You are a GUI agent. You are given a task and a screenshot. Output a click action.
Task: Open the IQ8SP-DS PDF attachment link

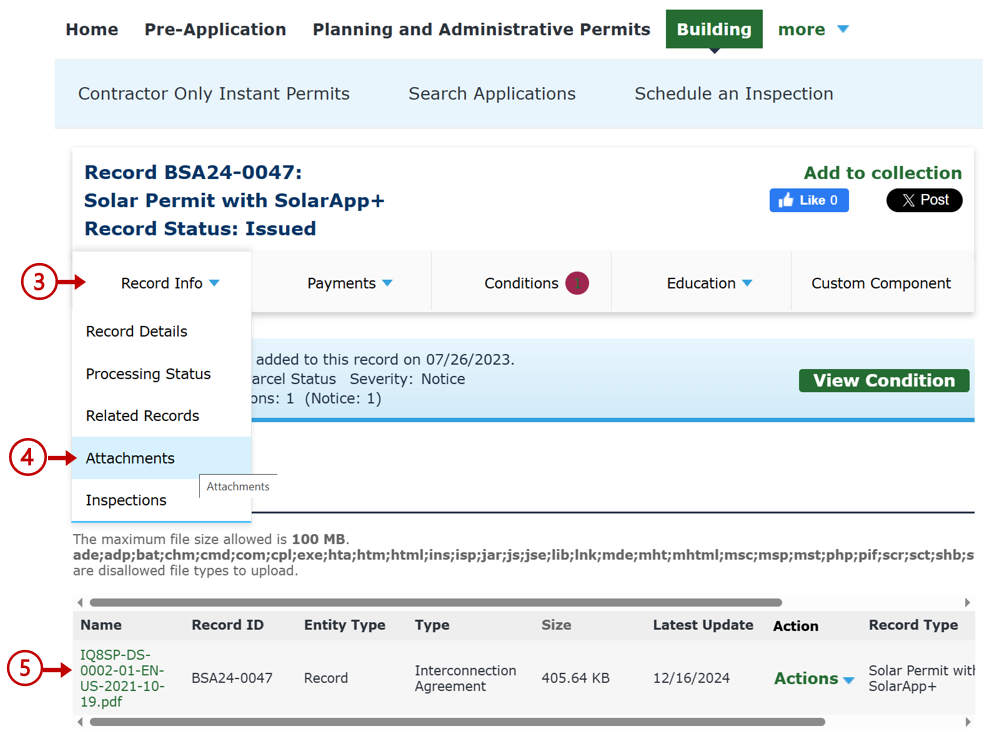122,678
